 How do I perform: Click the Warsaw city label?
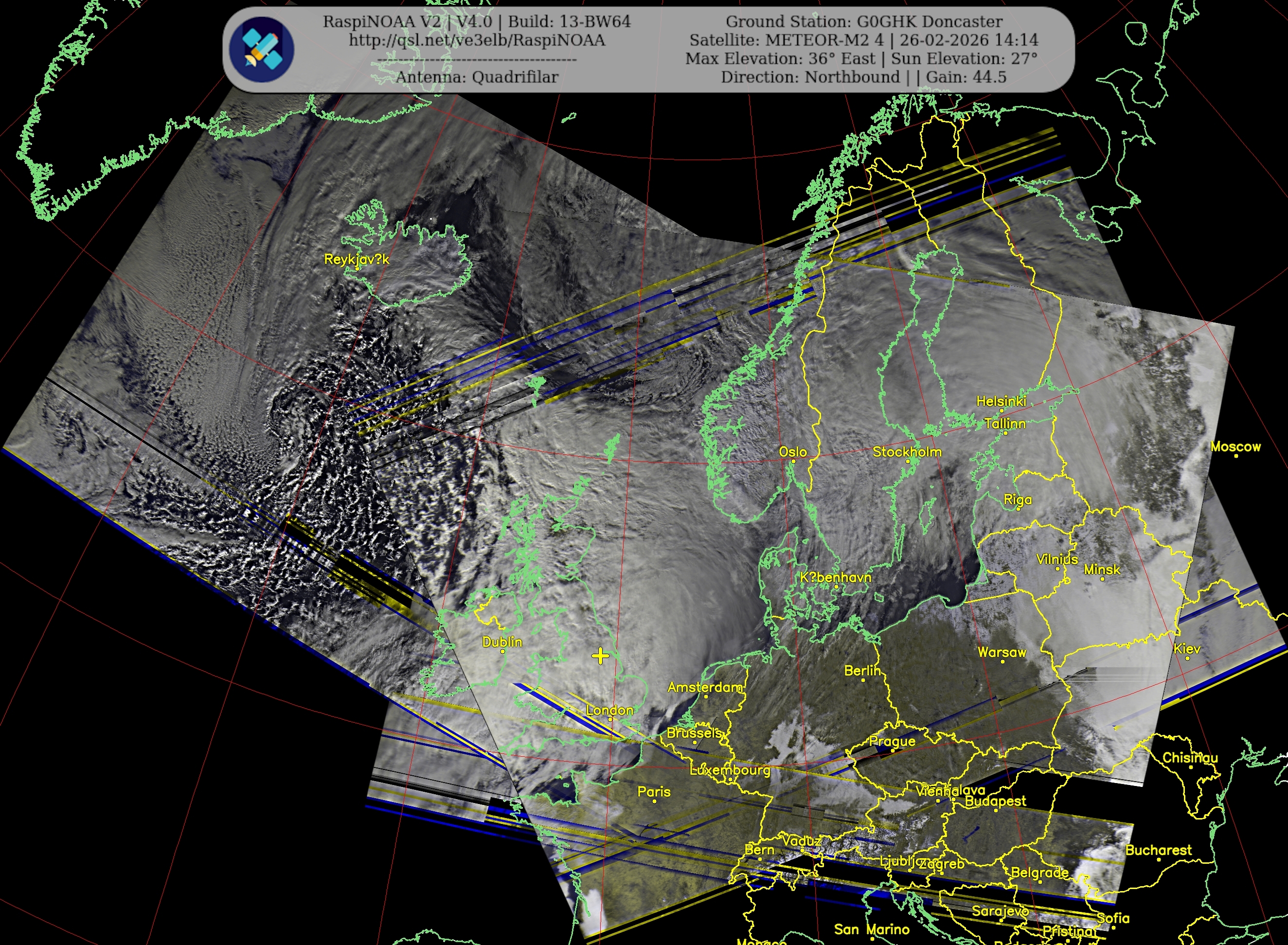pos(1002,652)
